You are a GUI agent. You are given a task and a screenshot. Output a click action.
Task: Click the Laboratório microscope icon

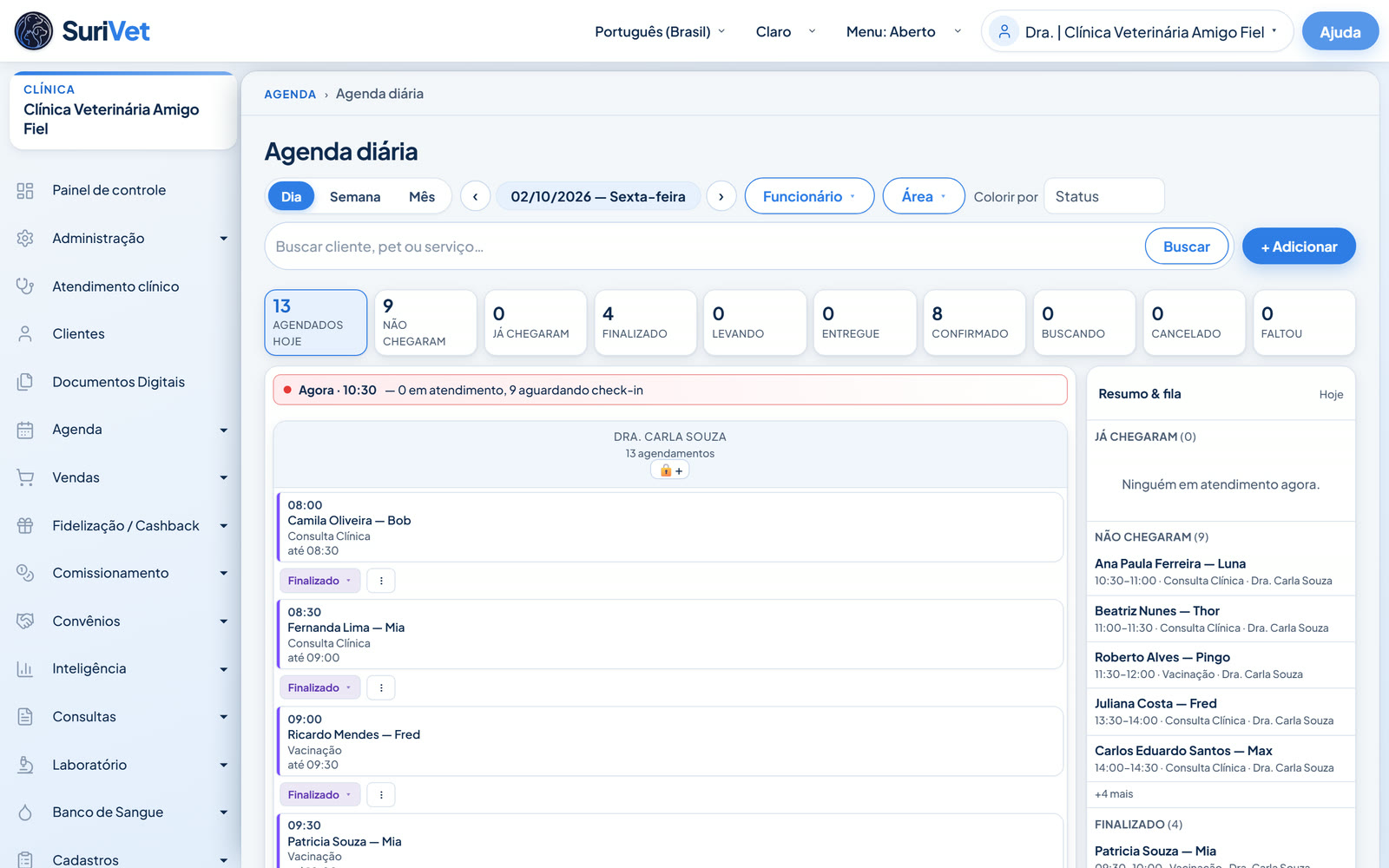(25, 765)
